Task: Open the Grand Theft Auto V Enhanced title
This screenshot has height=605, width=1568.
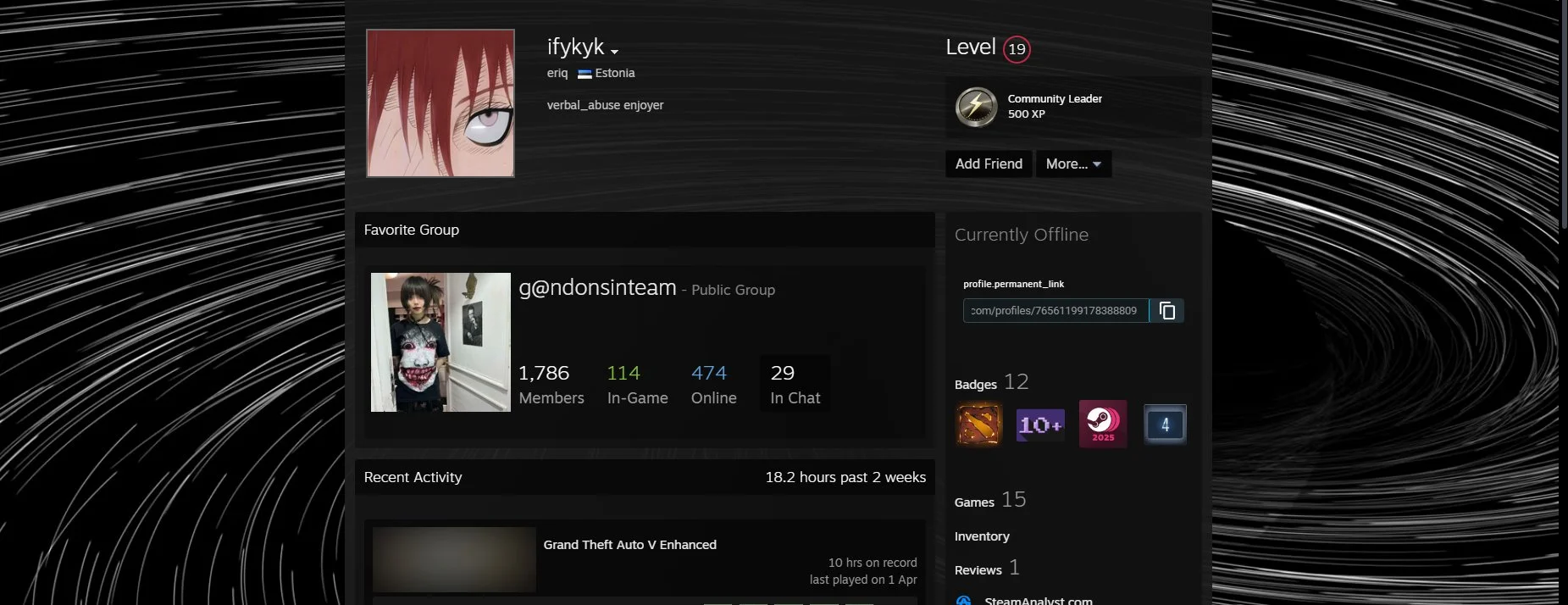Action: pos(629,545)
